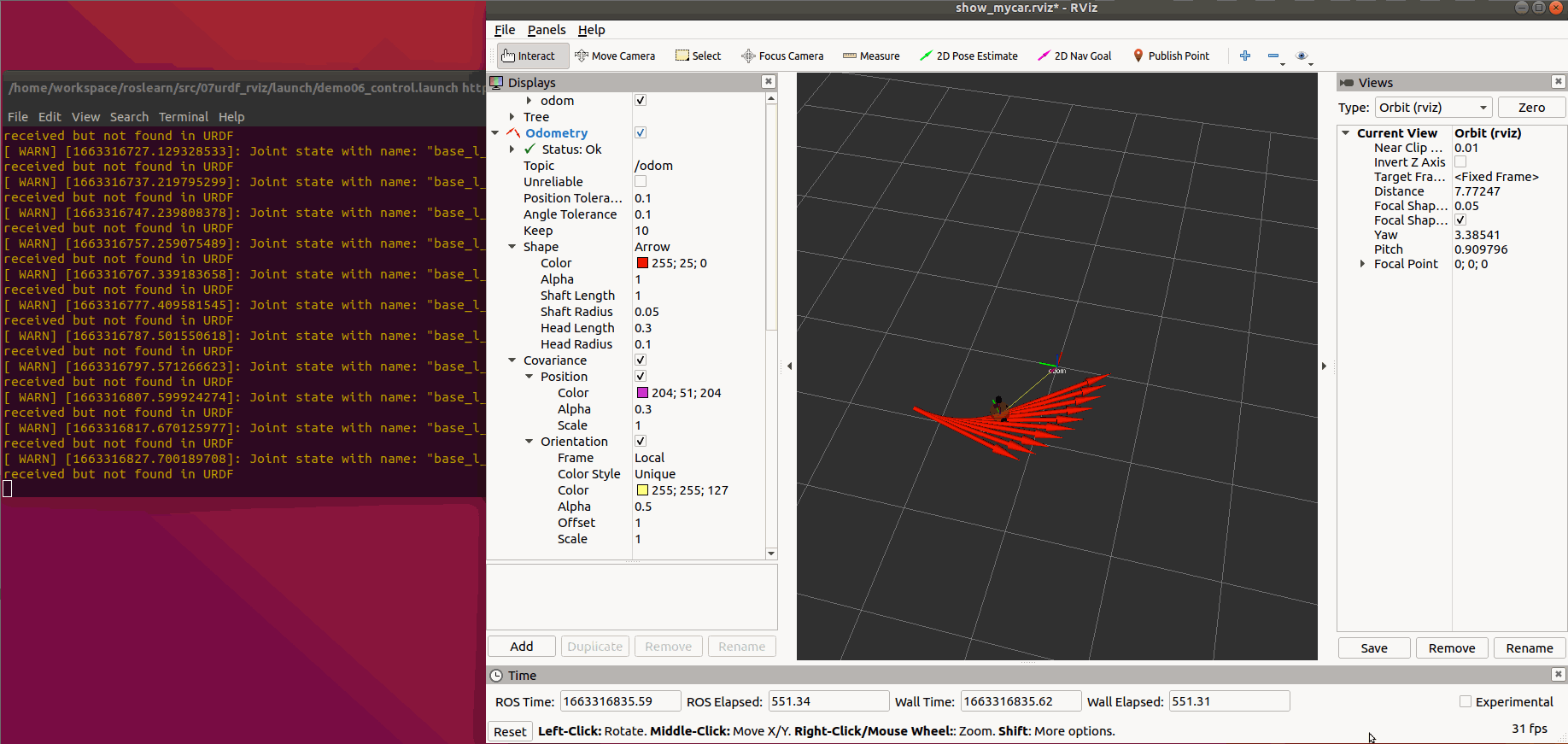Collapse the Odometry display tree
Image resolution: width=1568 pixels, height=744 pixels.
pyautogui.click(x=495, y=133)
